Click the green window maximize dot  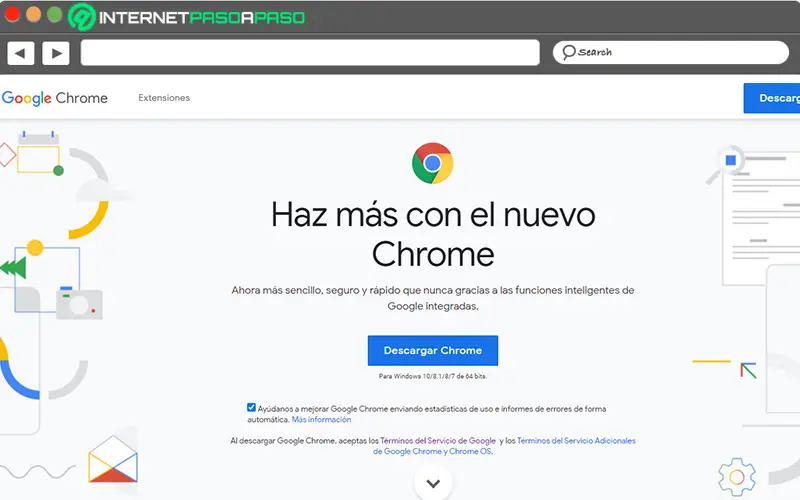[55, 14]
